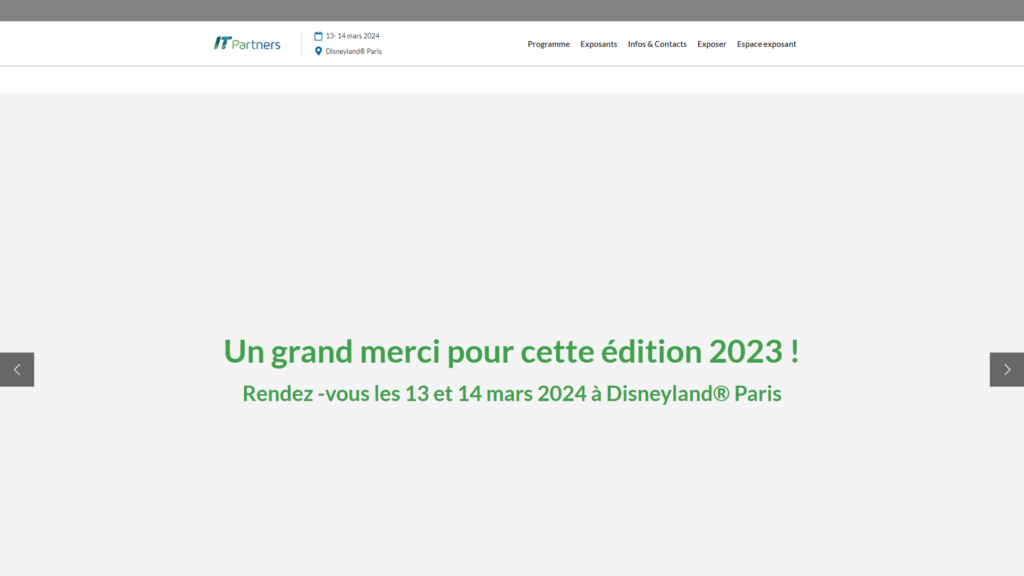This screenshot has height=576, width=1024.
Task: Open the Exposants menu item
Action: pyautogui.click(x=598, y=44)
